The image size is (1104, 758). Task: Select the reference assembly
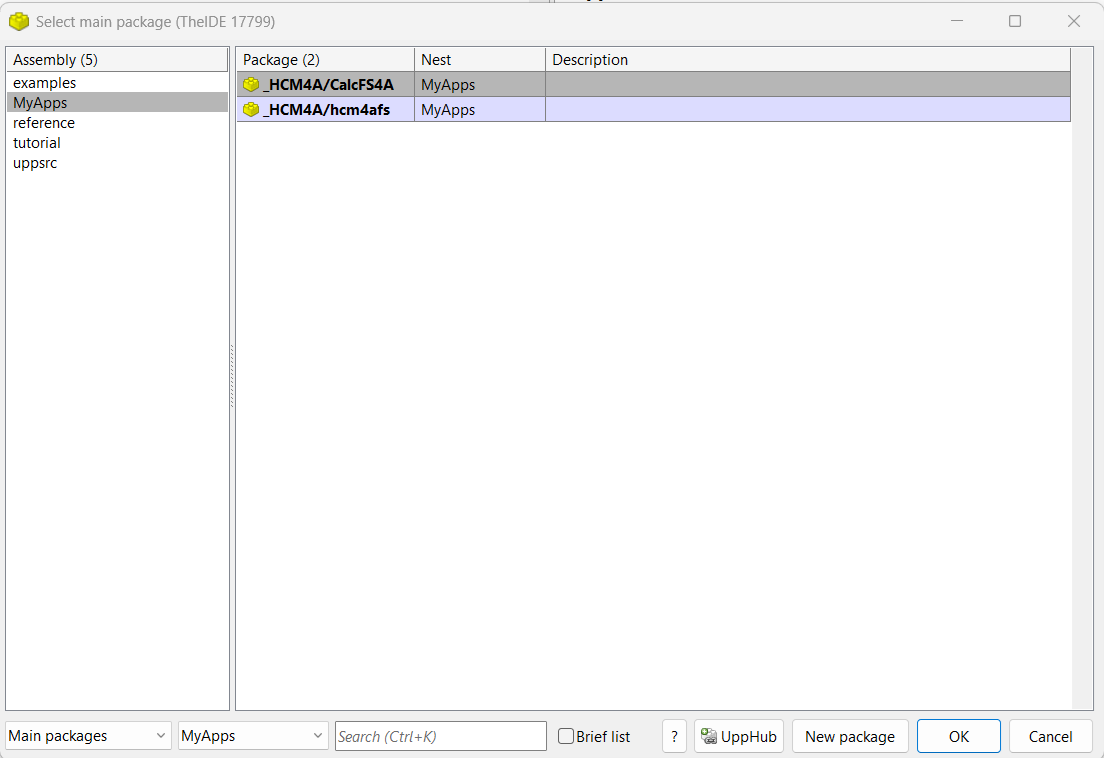44,122
